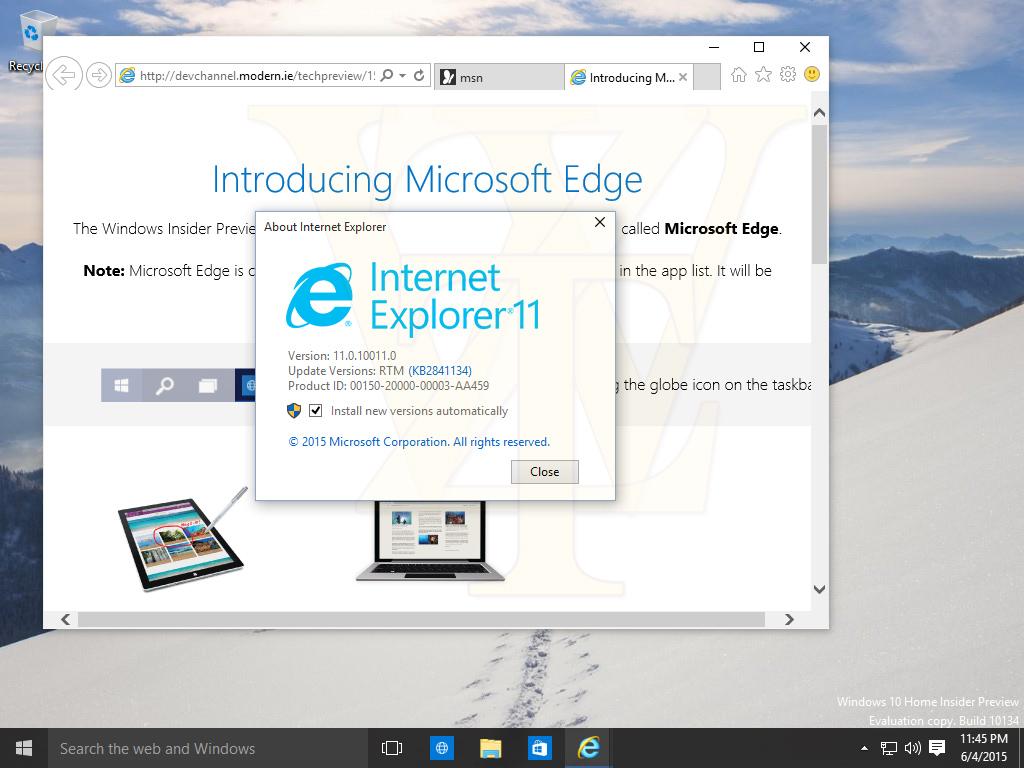Click the laptop image on the page
The height and width of the screenshot is (768, 1024).
[430, 541]
